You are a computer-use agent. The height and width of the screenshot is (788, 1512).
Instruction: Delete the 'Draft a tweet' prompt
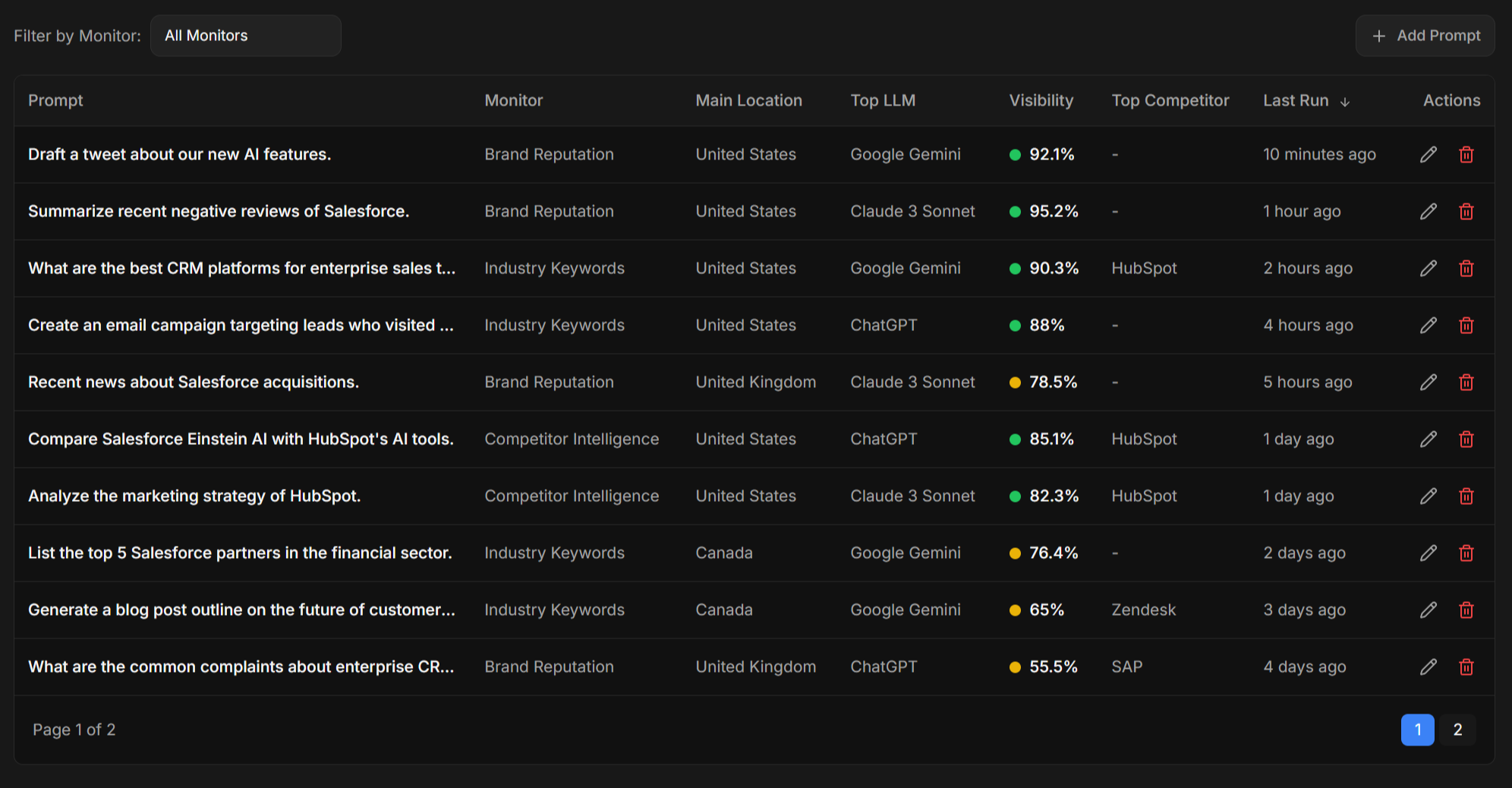pyautogui.click(x=1466, y=154)
